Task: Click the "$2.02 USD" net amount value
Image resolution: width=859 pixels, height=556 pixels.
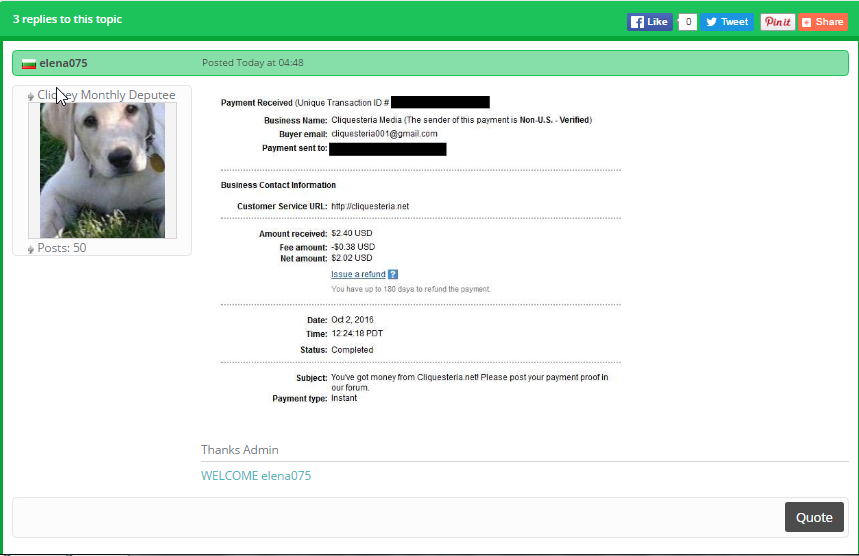Action: 352,258
